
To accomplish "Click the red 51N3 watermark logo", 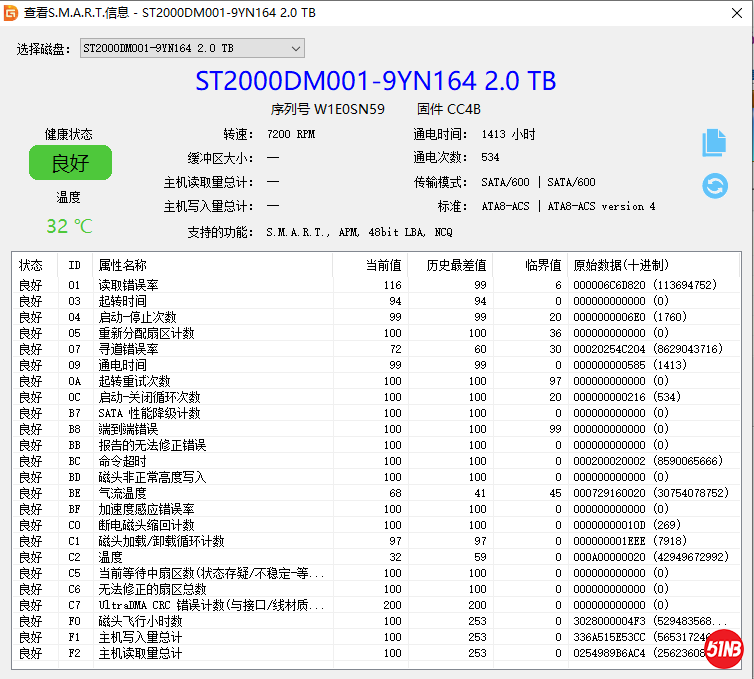I will tap(723, 649).
